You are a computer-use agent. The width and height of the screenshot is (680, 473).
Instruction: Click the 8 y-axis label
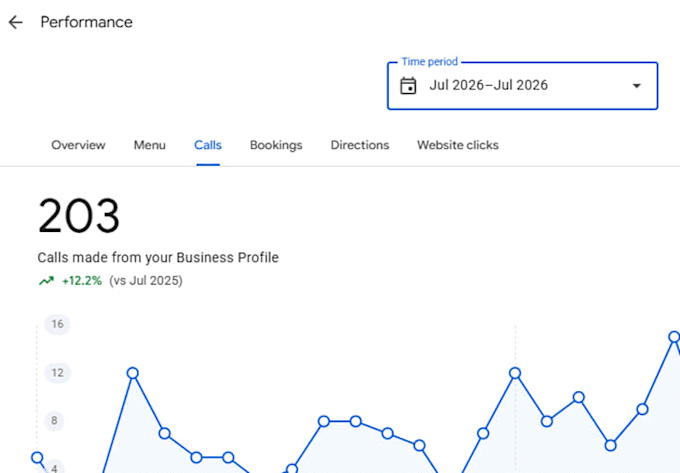(54, 421)
